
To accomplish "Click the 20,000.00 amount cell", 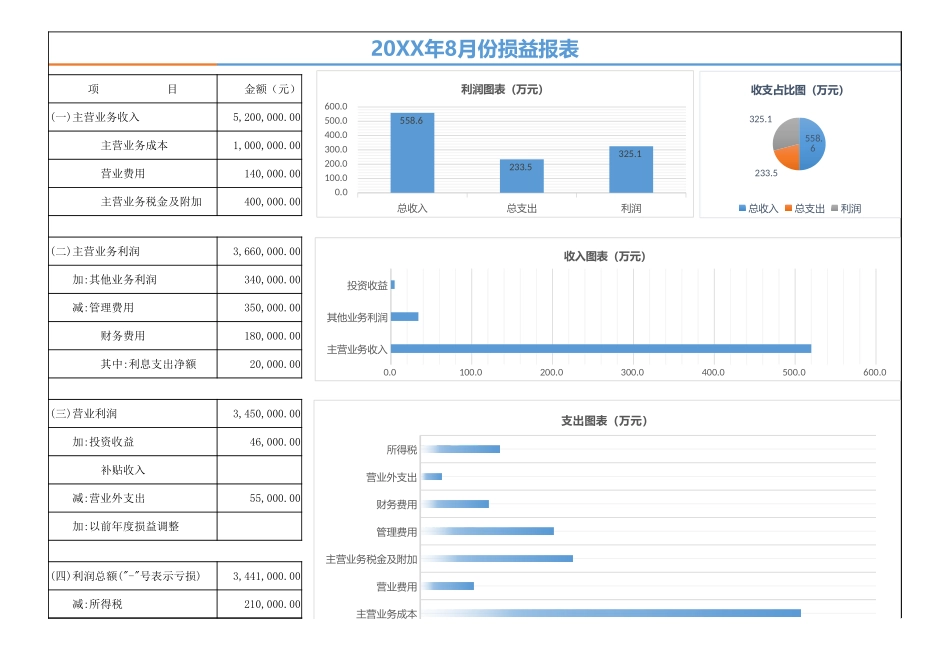I will [259, 364].
